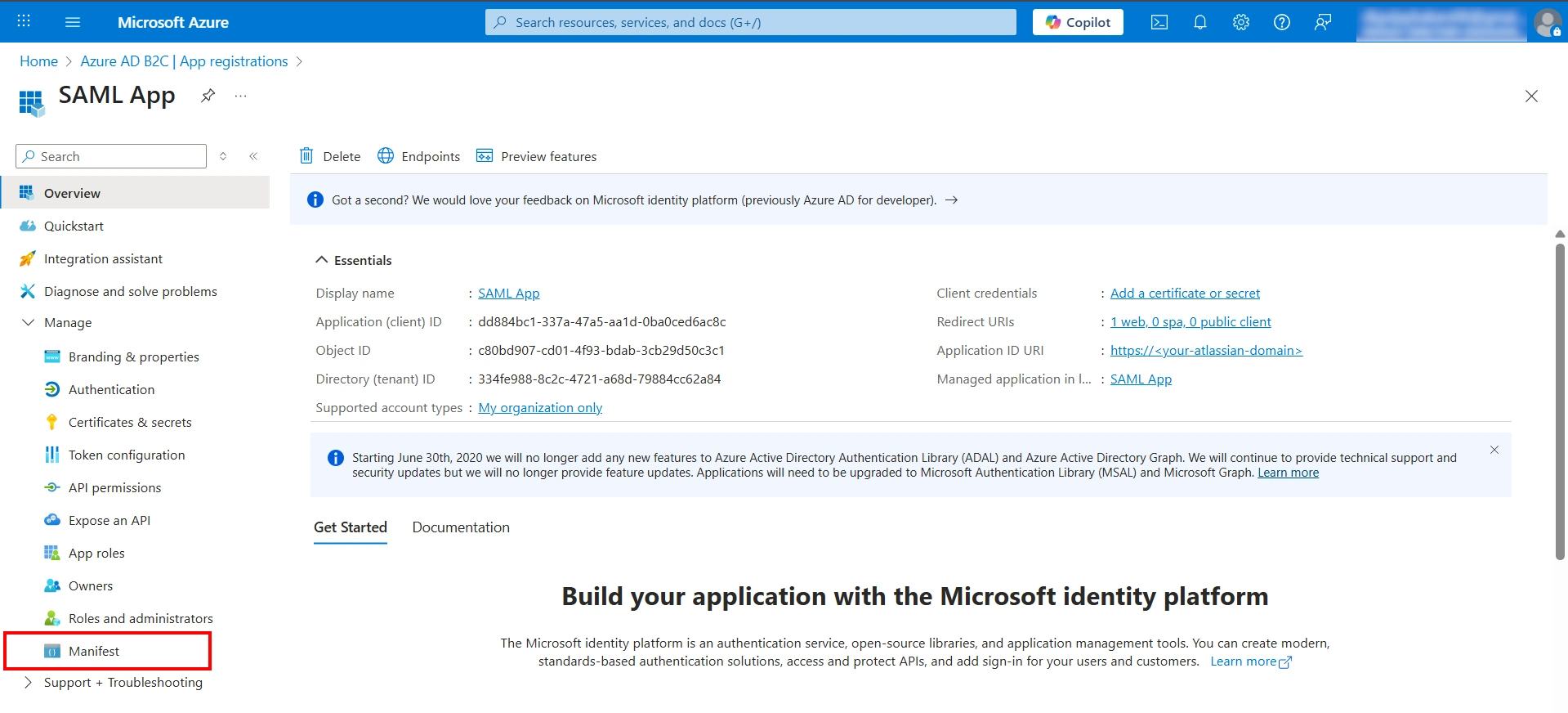
Task: Select the Get Started tab
Action: pyautogui.click(x=351, y=527)
